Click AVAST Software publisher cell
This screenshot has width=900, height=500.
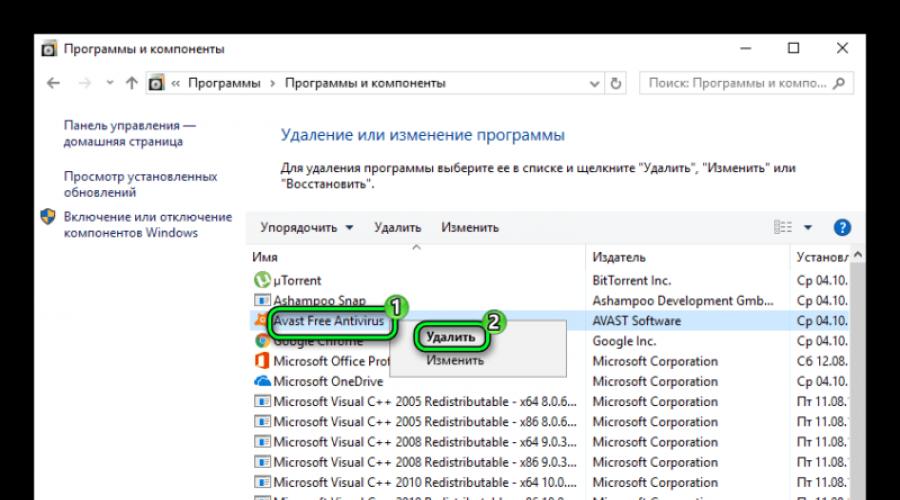637,321
